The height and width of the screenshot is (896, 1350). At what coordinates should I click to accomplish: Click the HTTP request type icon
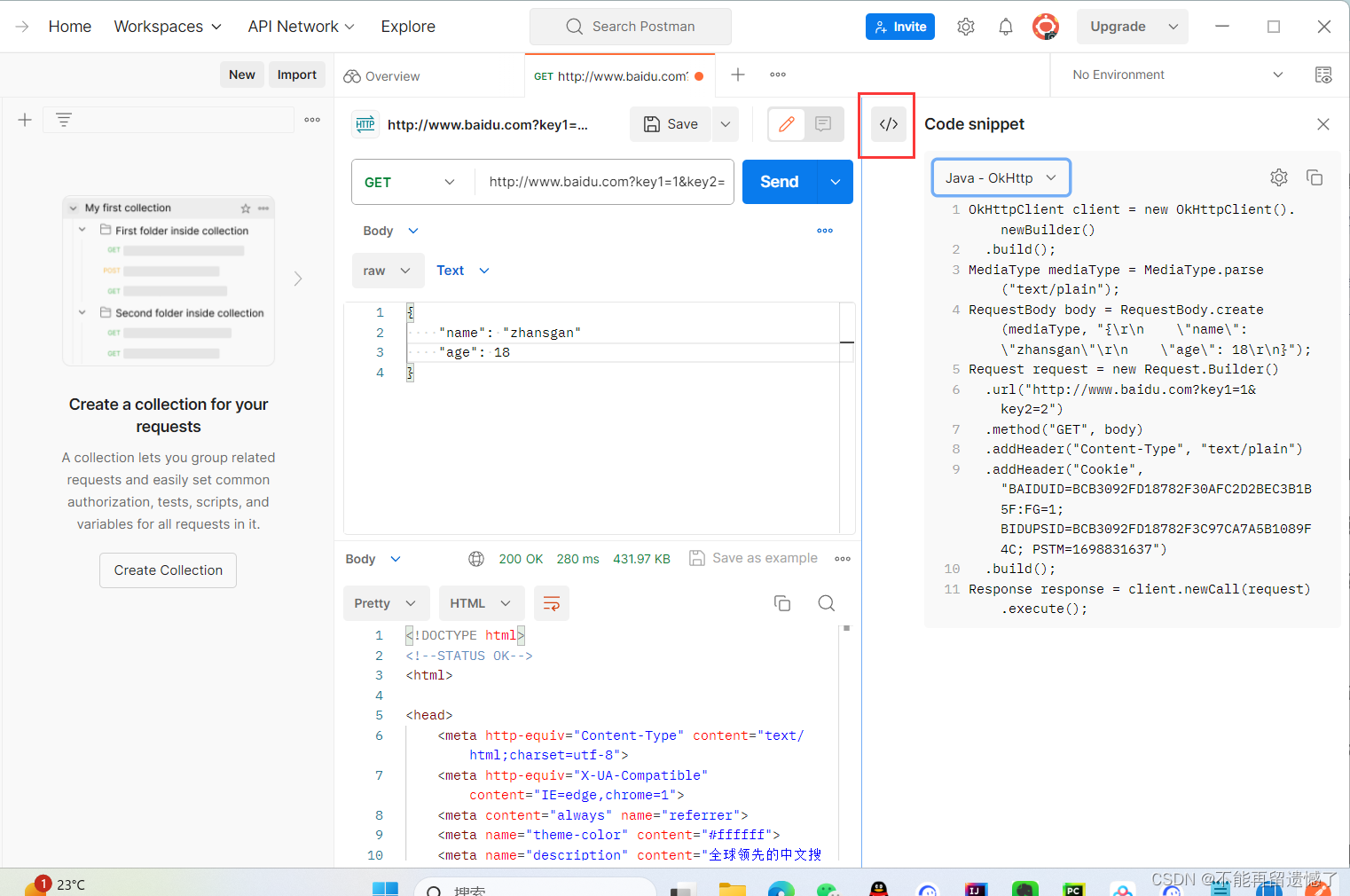point(365,124)
